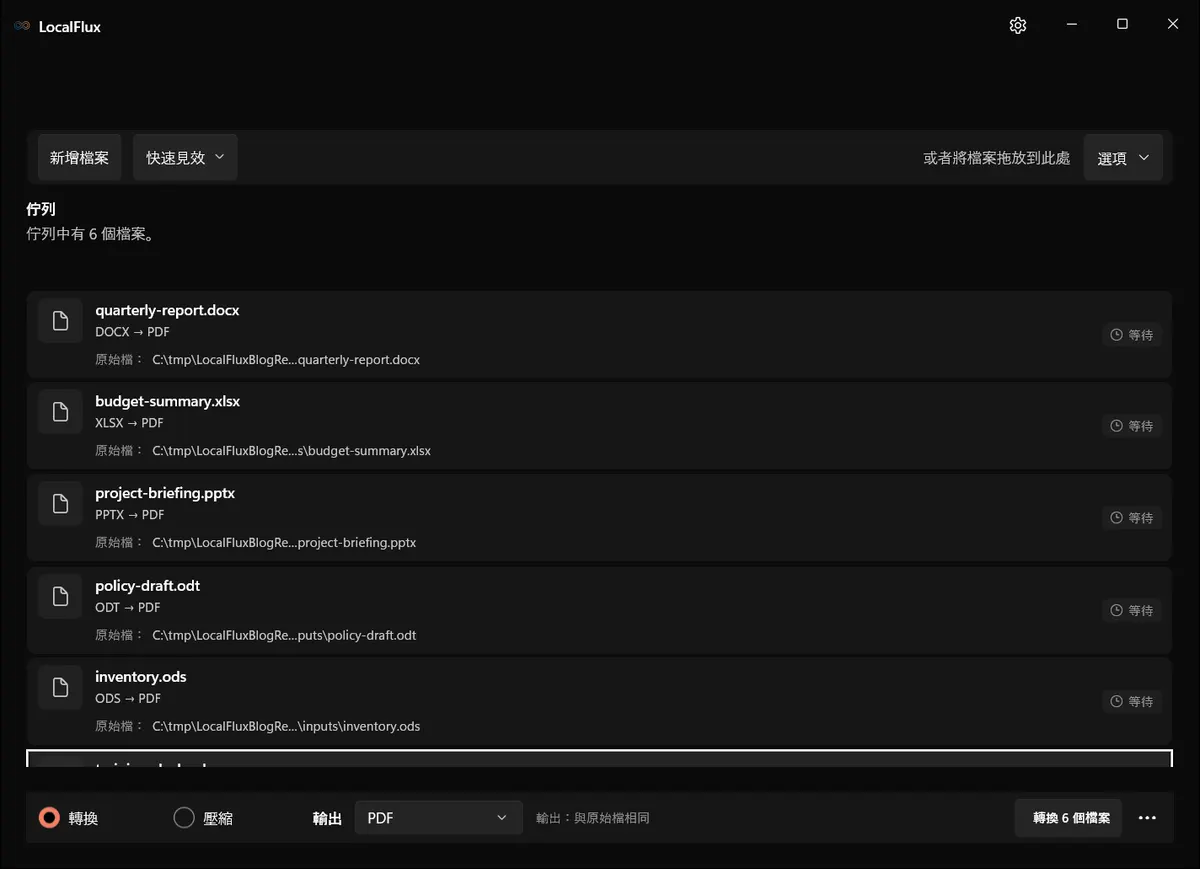This screenshot has width=1200, height=869.
Task: Click file icon of project-briefing.pptx
Action: coord(60,503)
